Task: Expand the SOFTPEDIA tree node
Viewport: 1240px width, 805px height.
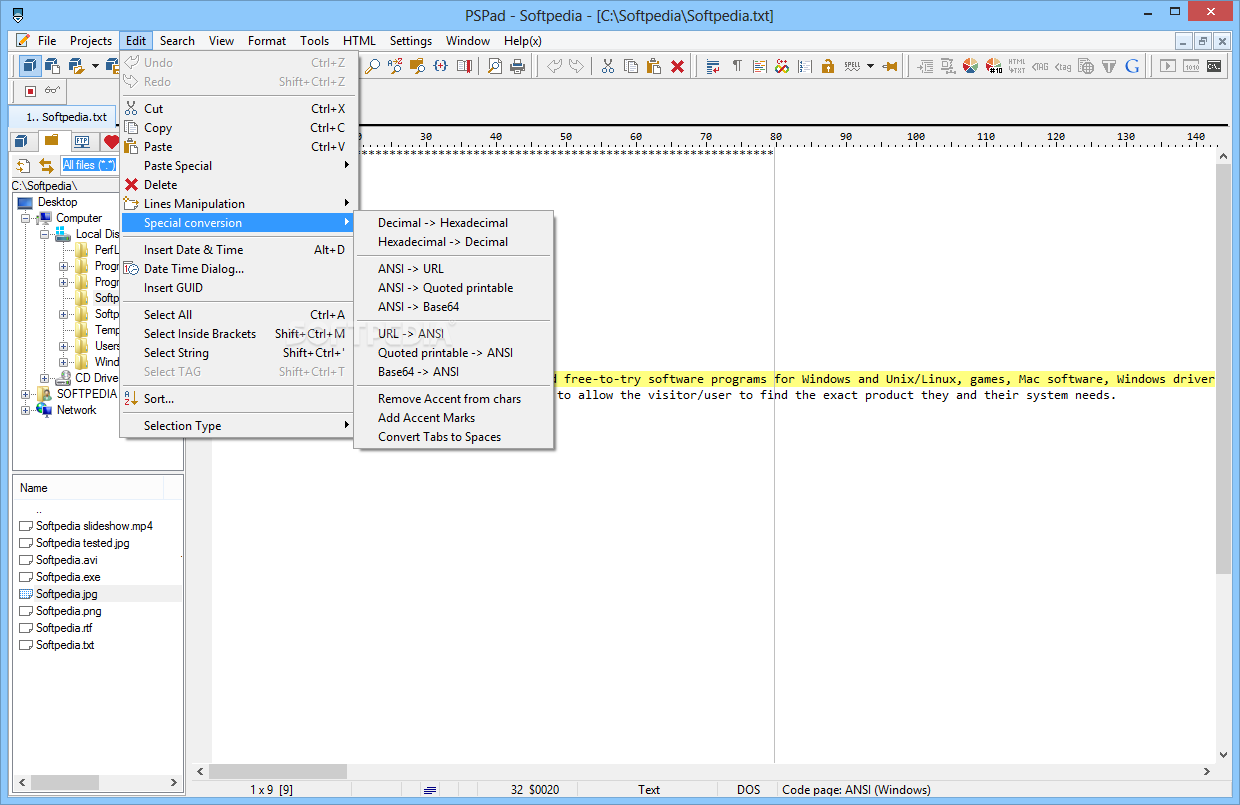Action: point(26,394)
